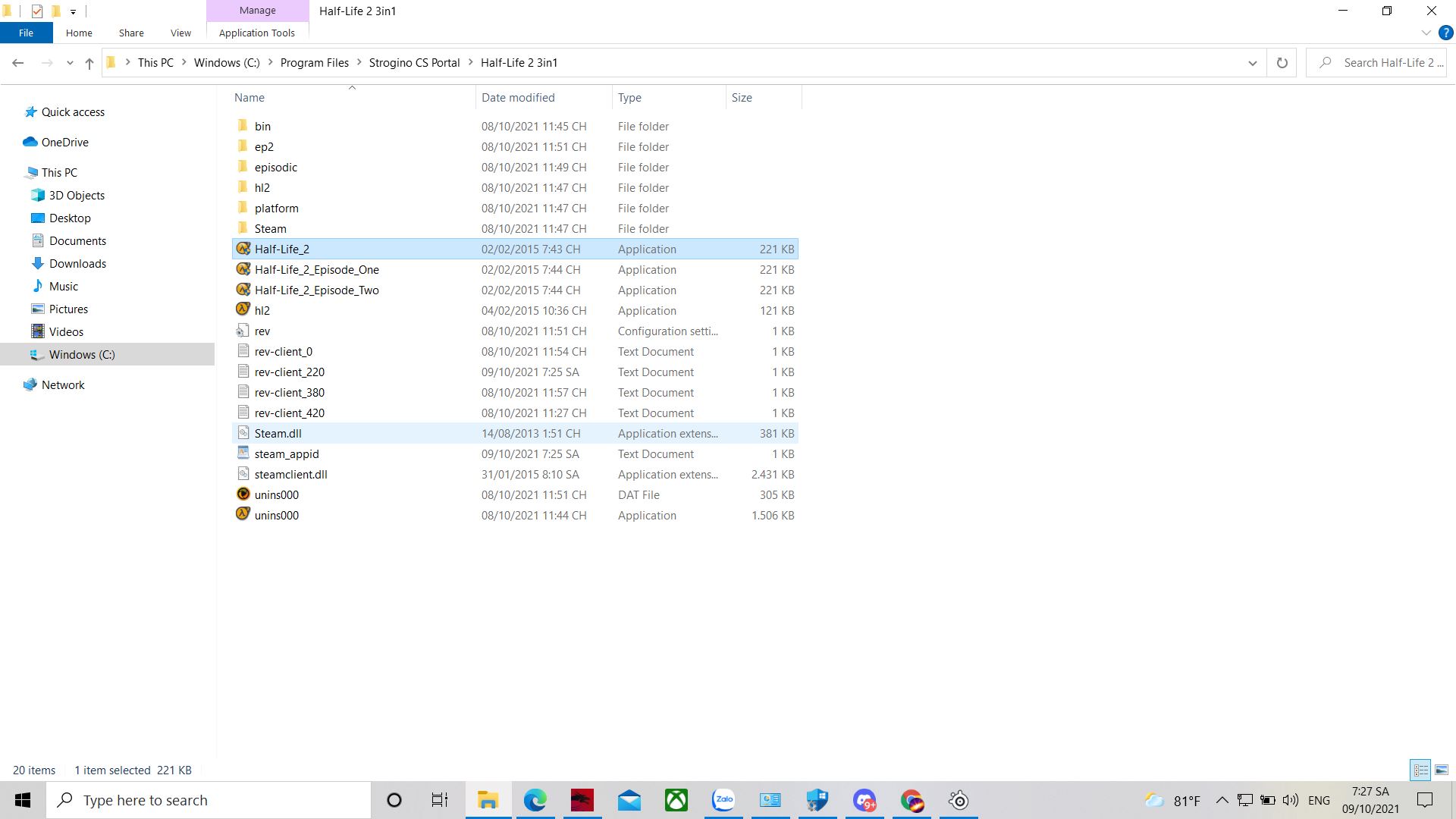Viewport: 1456px width, 819px height.
Task: Open Downloads in the navigation pane
Action: (77, 263)
